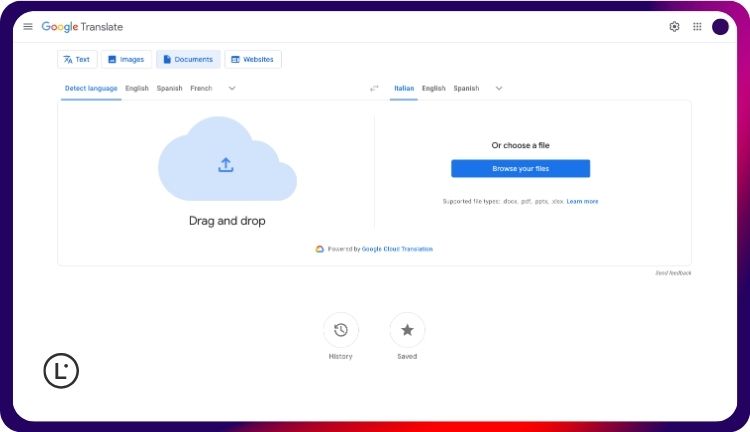The height and width of the screenshot is (432, 750).
Task: Set target language to Spanish
Action: point(466,88)
